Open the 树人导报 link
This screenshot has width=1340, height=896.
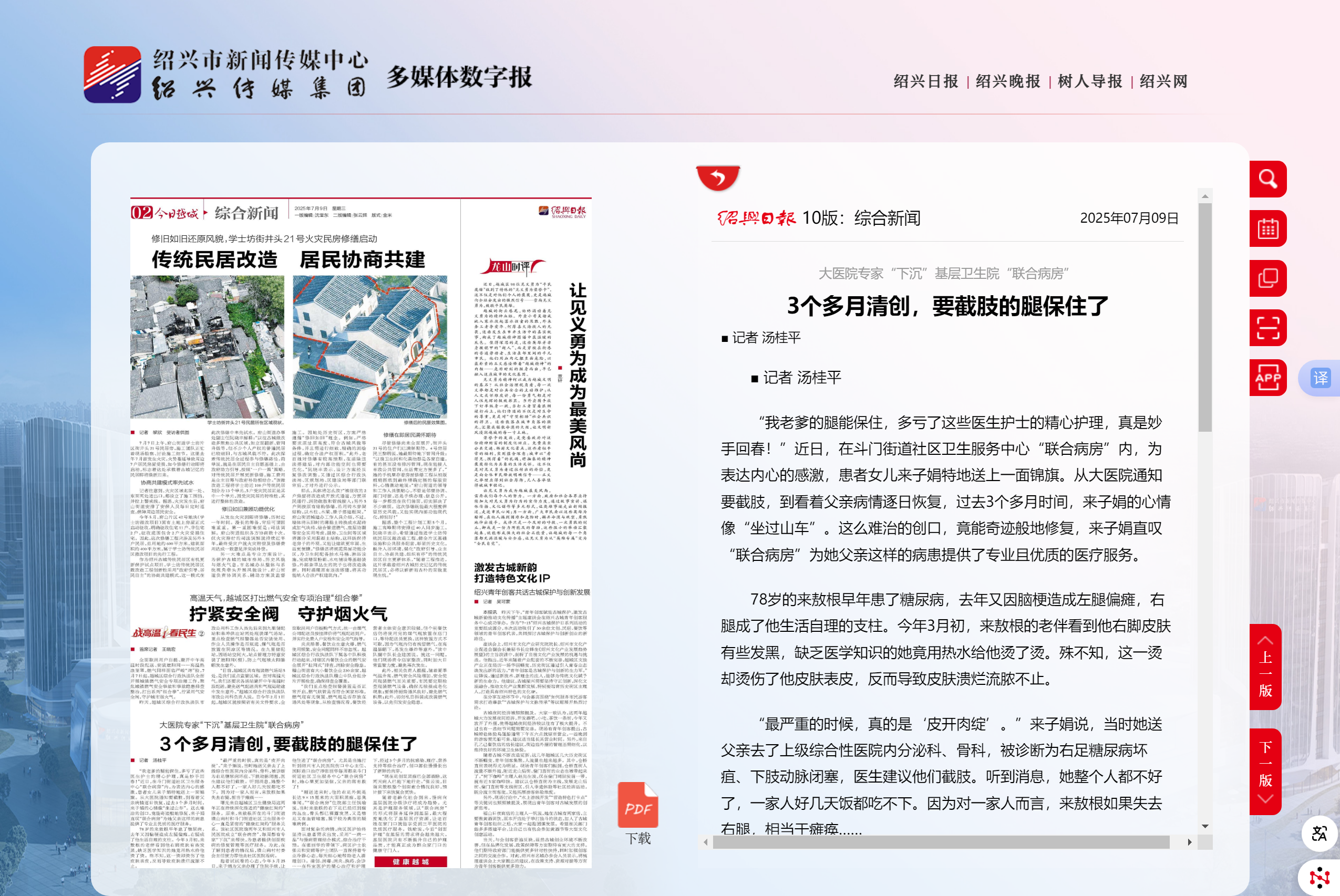[x=1090, y=81]
